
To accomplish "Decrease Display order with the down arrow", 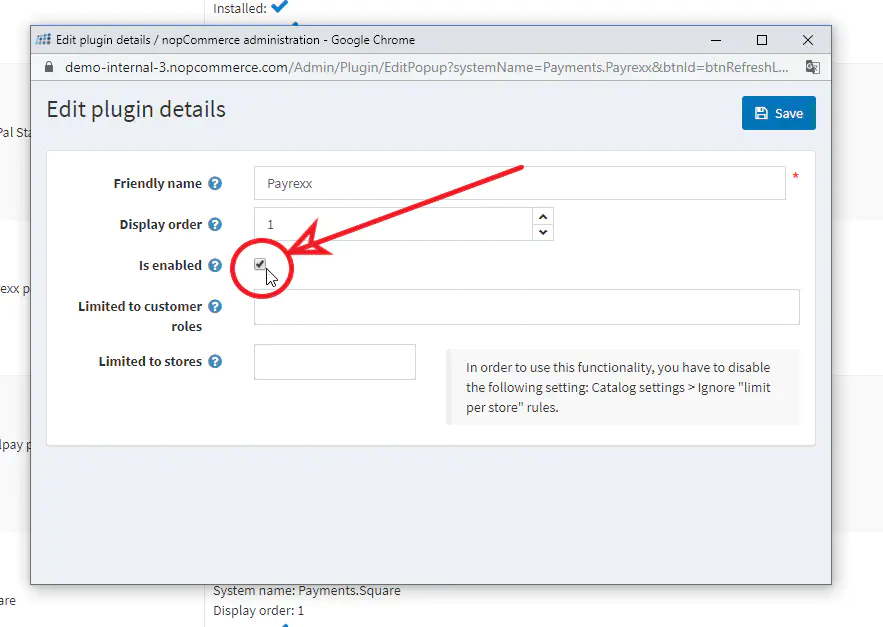I will 542,232.
